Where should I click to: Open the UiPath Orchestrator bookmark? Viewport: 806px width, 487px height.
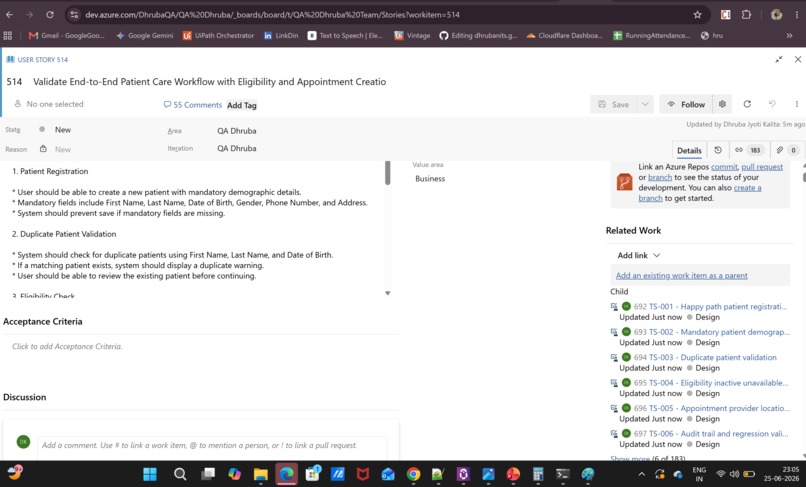[218, 35]
